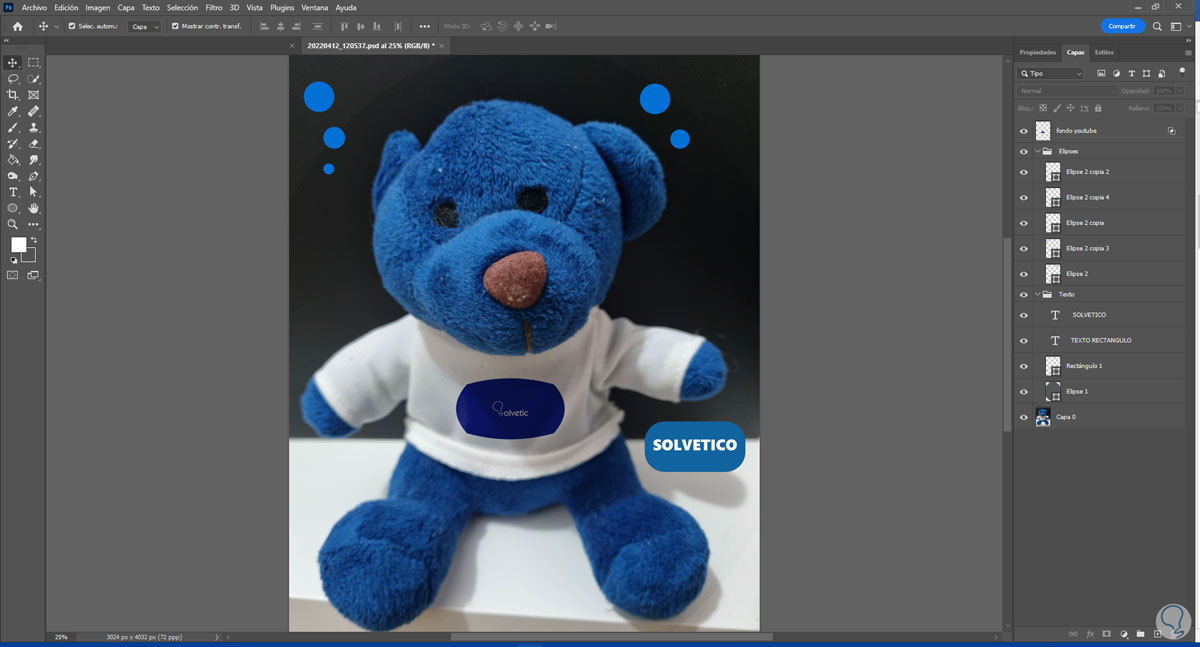Hide the fondo youtube layer
This screenshot has width=1200, height=647.
point(1023,131)
